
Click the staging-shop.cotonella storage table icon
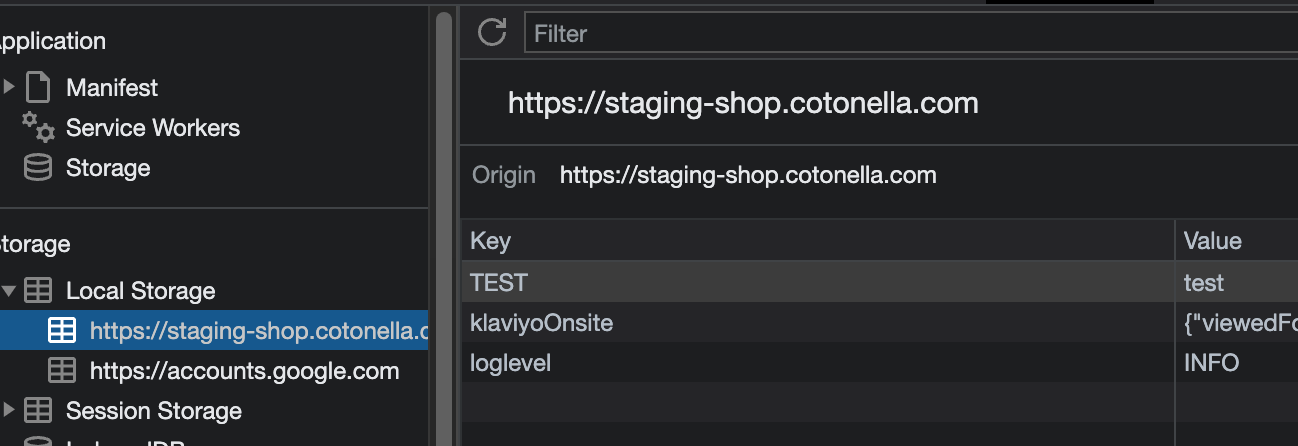(x=62, y=331)
